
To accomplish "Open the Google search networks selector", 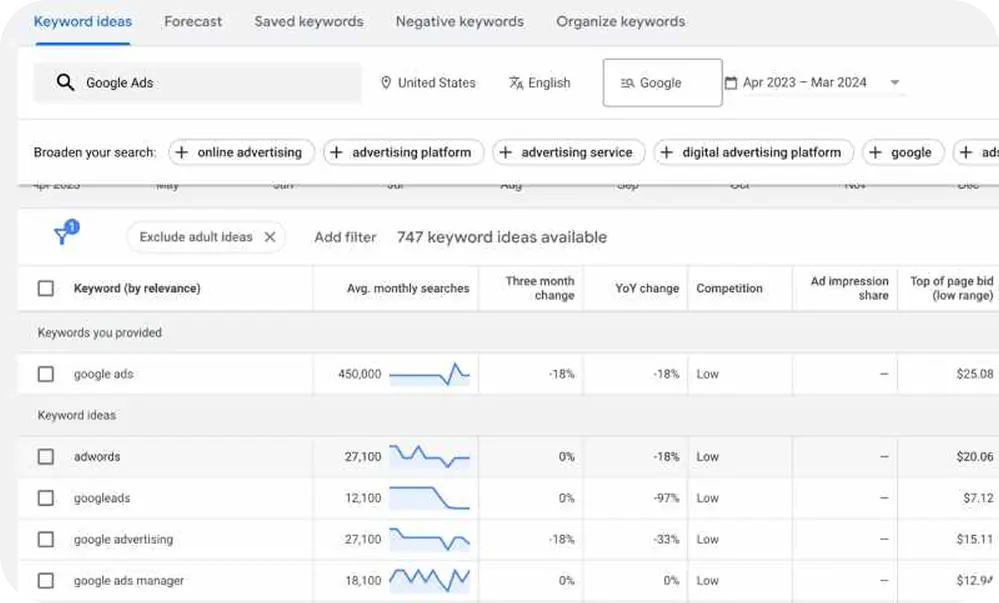I will 663,83.
